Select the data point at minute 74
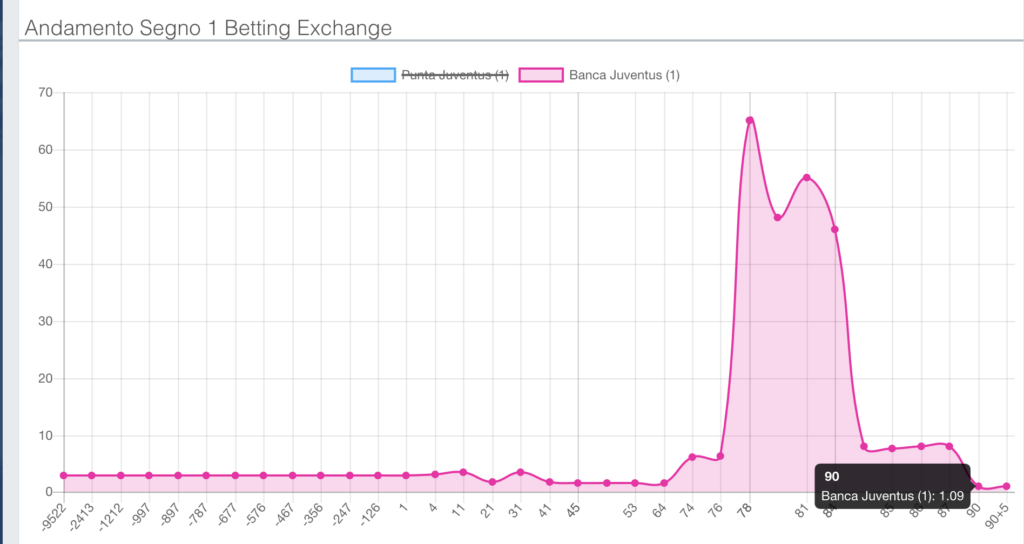 tap(692, 457)
